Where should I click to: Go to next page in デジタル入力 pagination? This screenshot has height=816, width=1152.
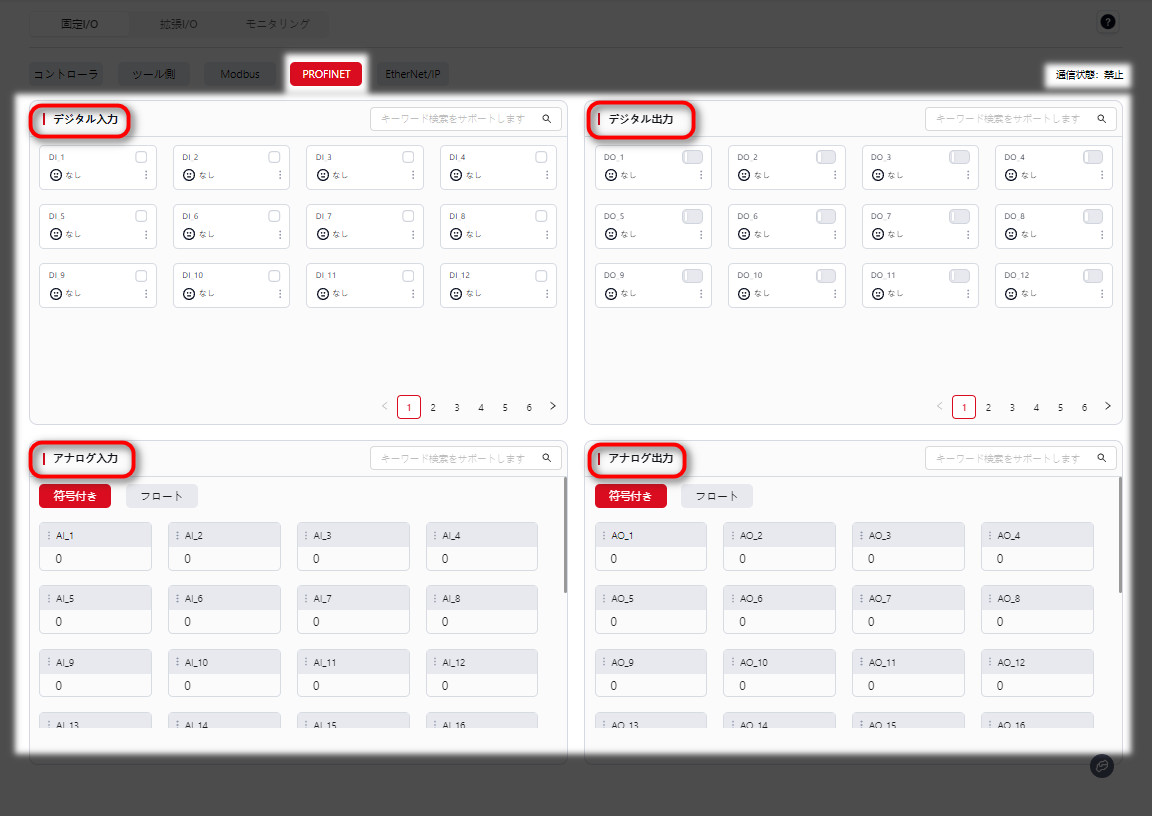click(553, 406)
